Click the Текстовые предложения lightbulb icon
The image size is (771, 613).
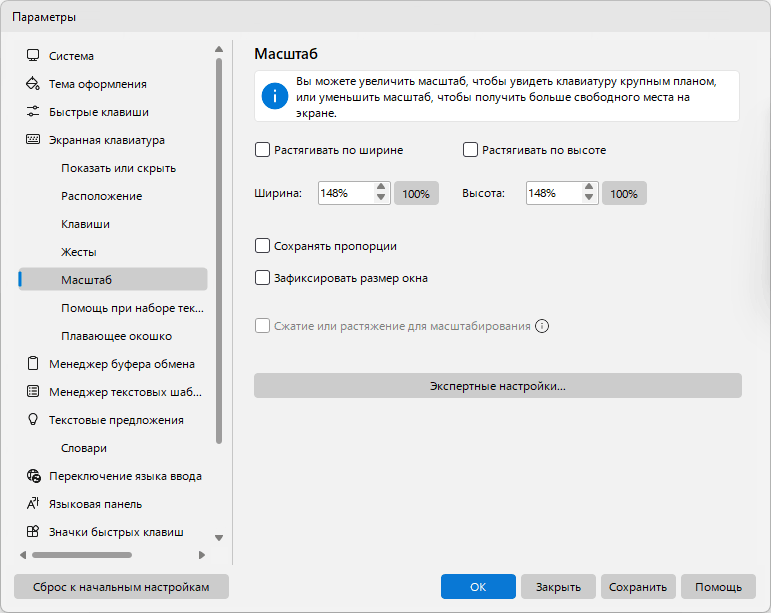click(x=33, y=420)
